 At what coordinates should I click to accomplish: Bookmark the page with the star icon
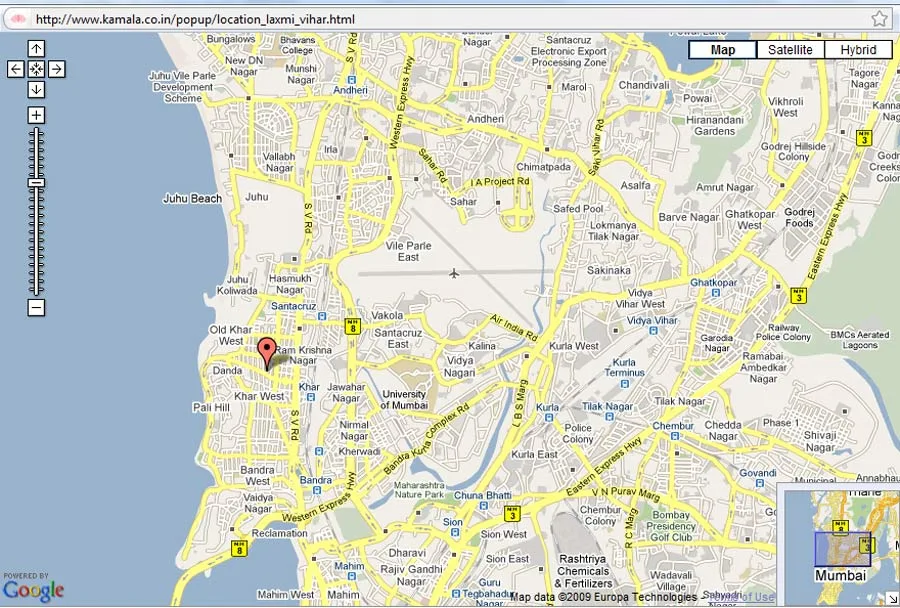pyautogui.click(x=879, y=19)
